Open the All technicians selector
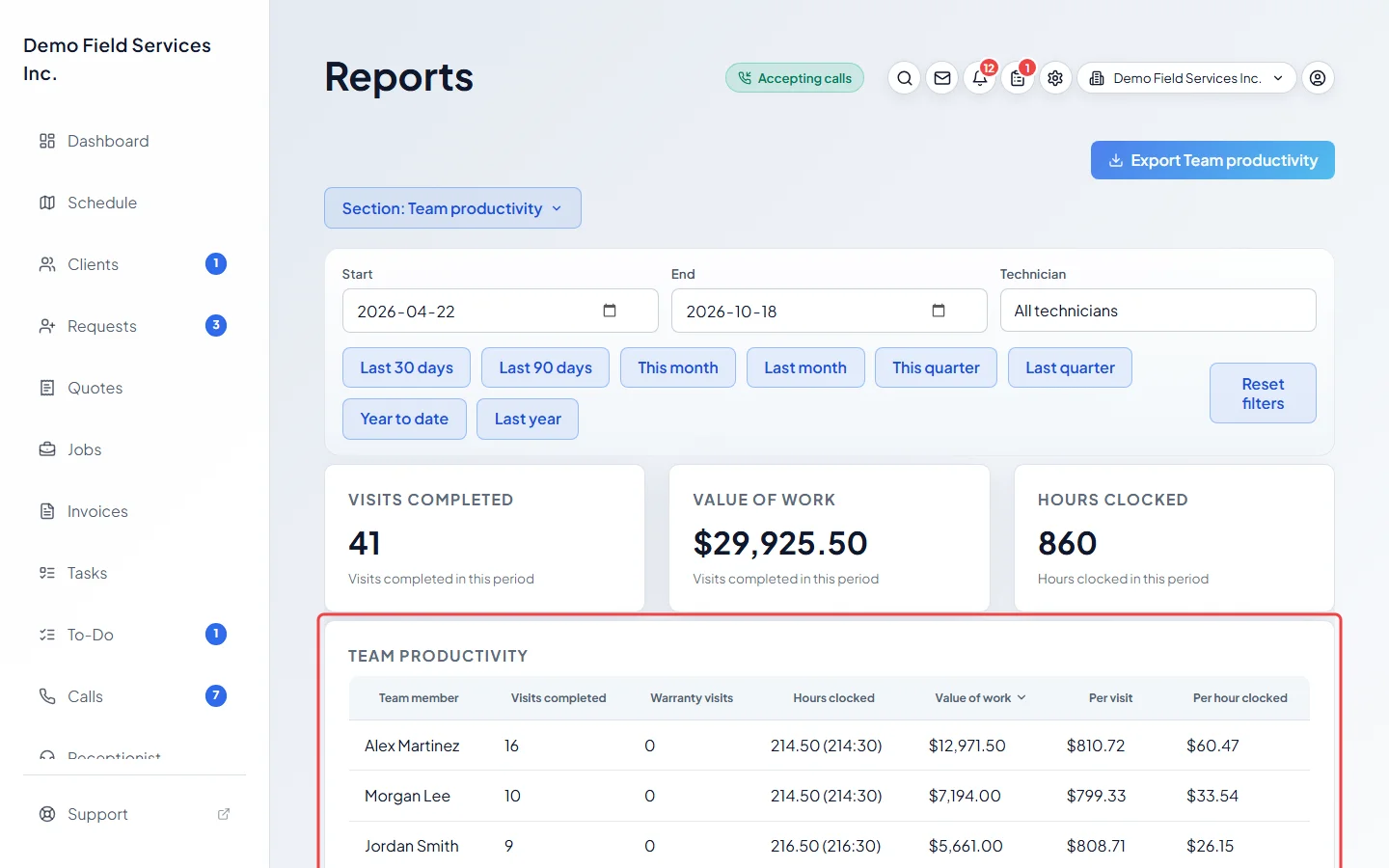The image size is (1389, 868). click(x=1157, y=311)
